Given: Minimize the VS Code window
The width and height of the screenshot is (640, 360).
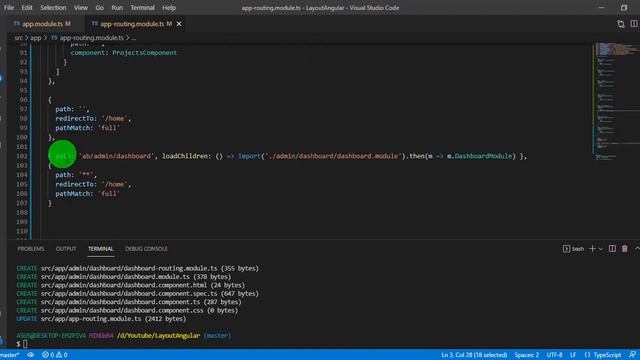Looking at the screenshot, I should (x=601, y=8).
